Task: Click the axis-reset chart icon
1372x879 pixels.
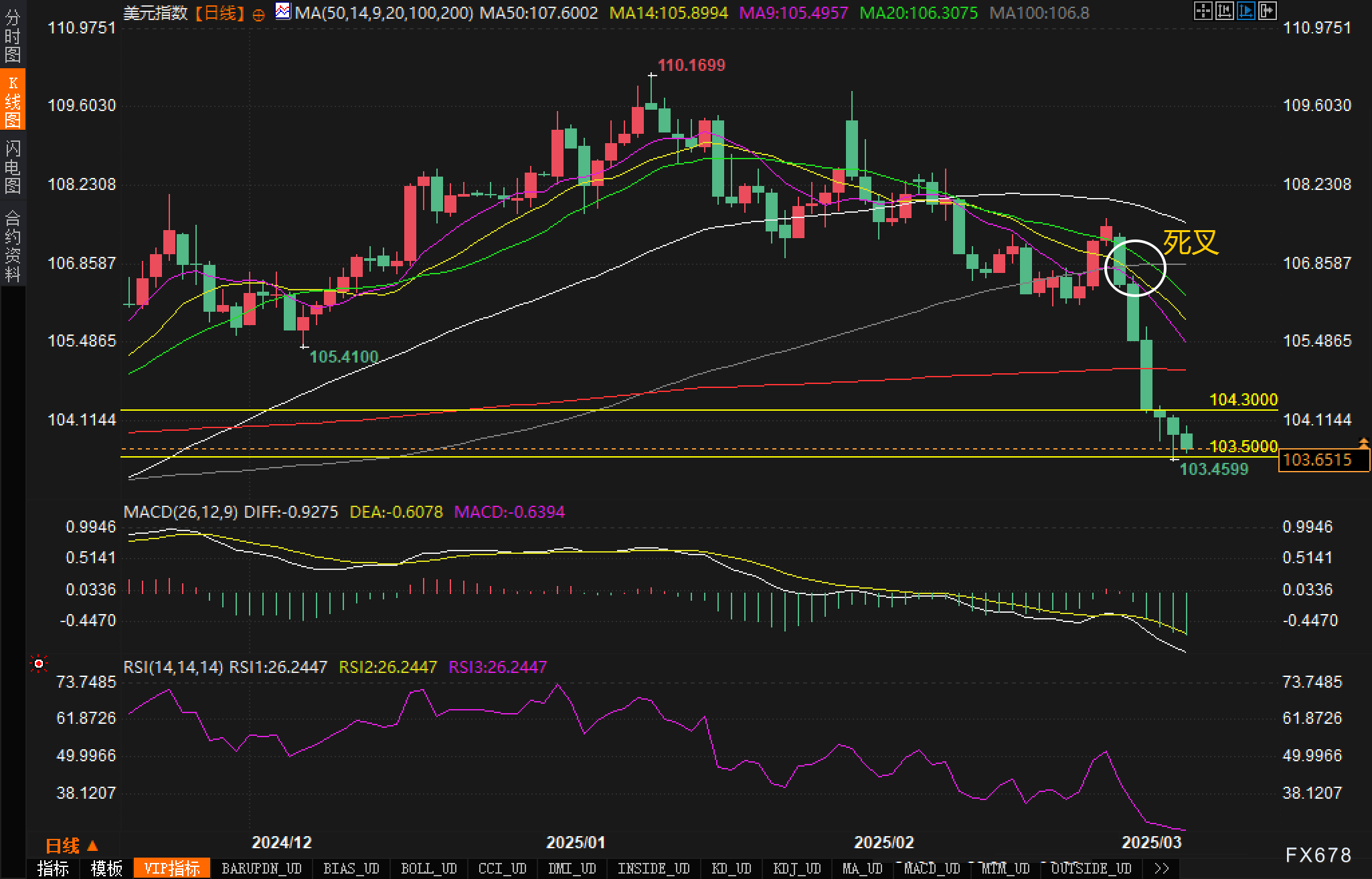Action: point(1224,11)
